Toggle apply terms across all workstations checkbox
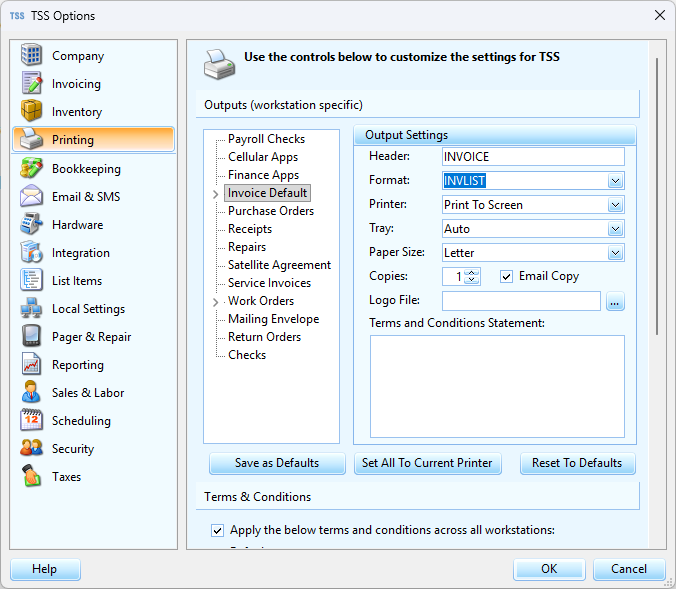The height and width of the screenshot is (589, 676). pos(217,530)
